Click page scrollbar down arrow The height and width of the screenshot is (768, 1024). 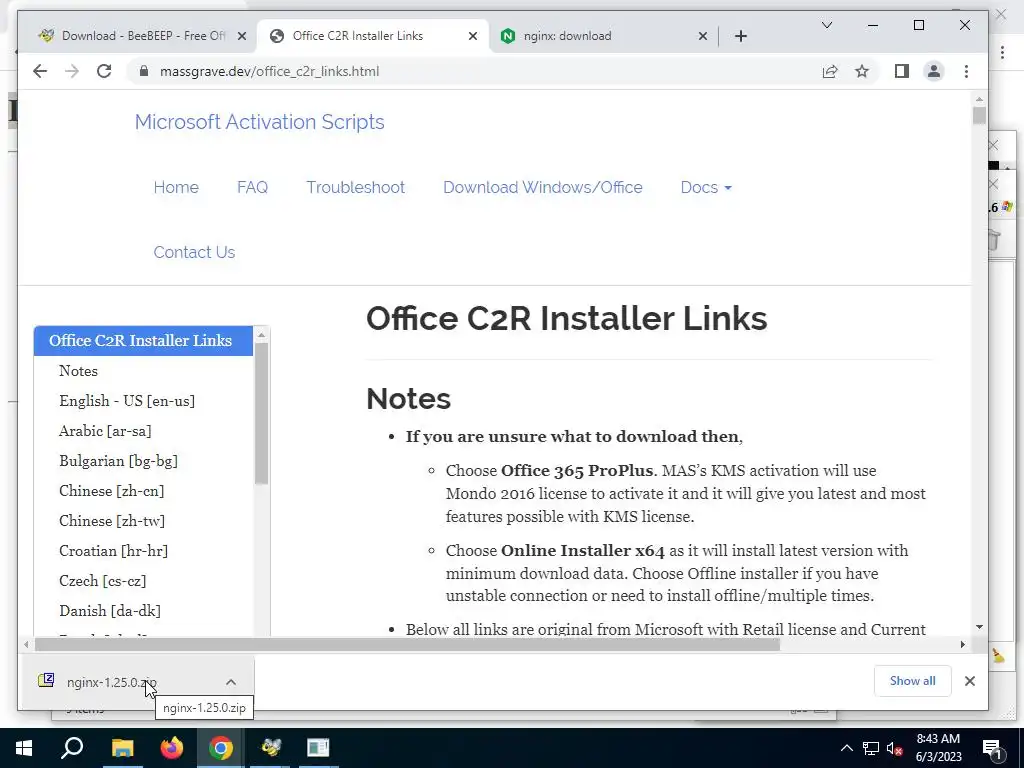click(979, 627)
